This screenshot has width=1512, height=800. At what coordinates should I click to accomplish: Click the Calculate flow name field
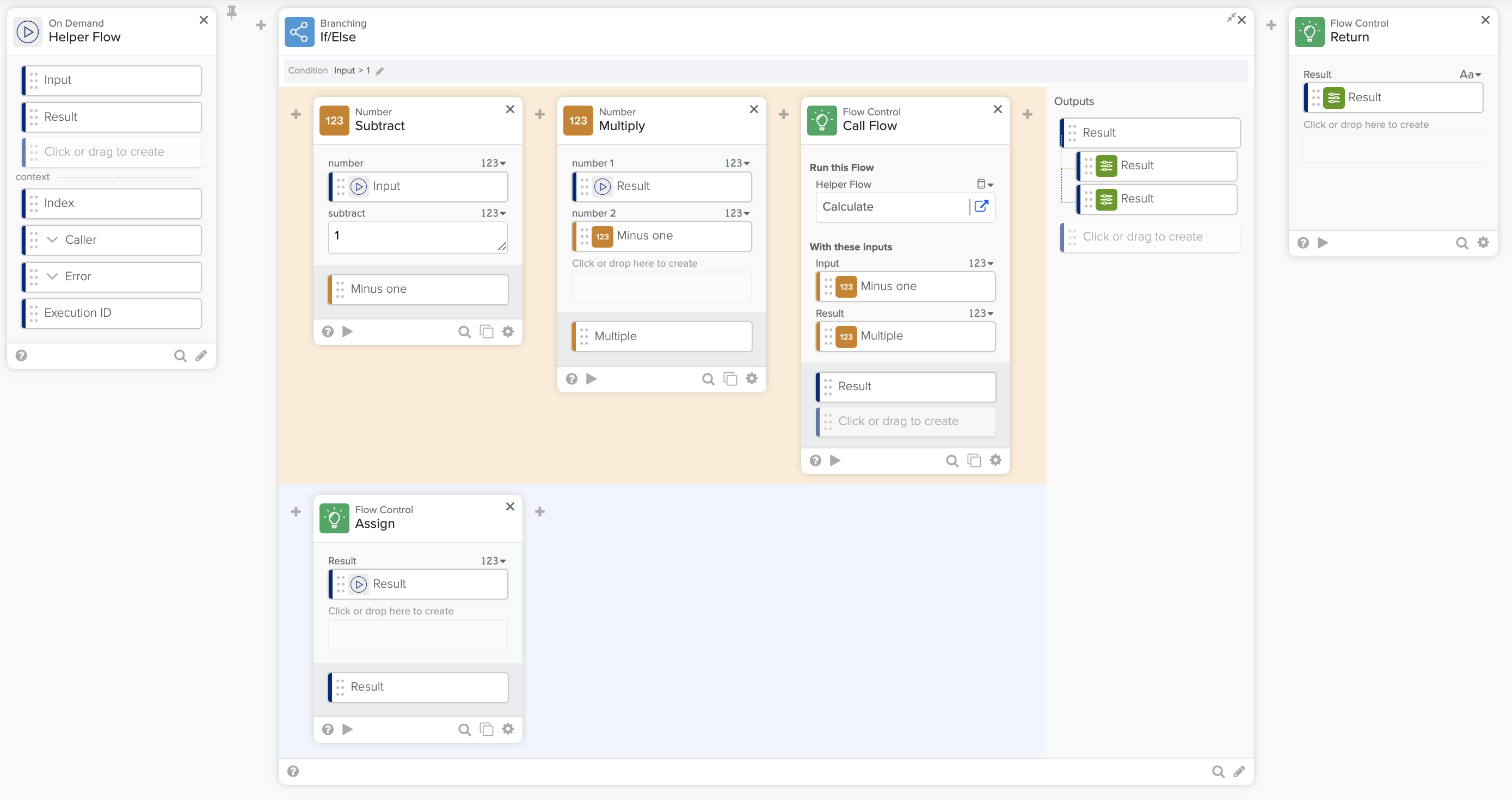[886, 207]
